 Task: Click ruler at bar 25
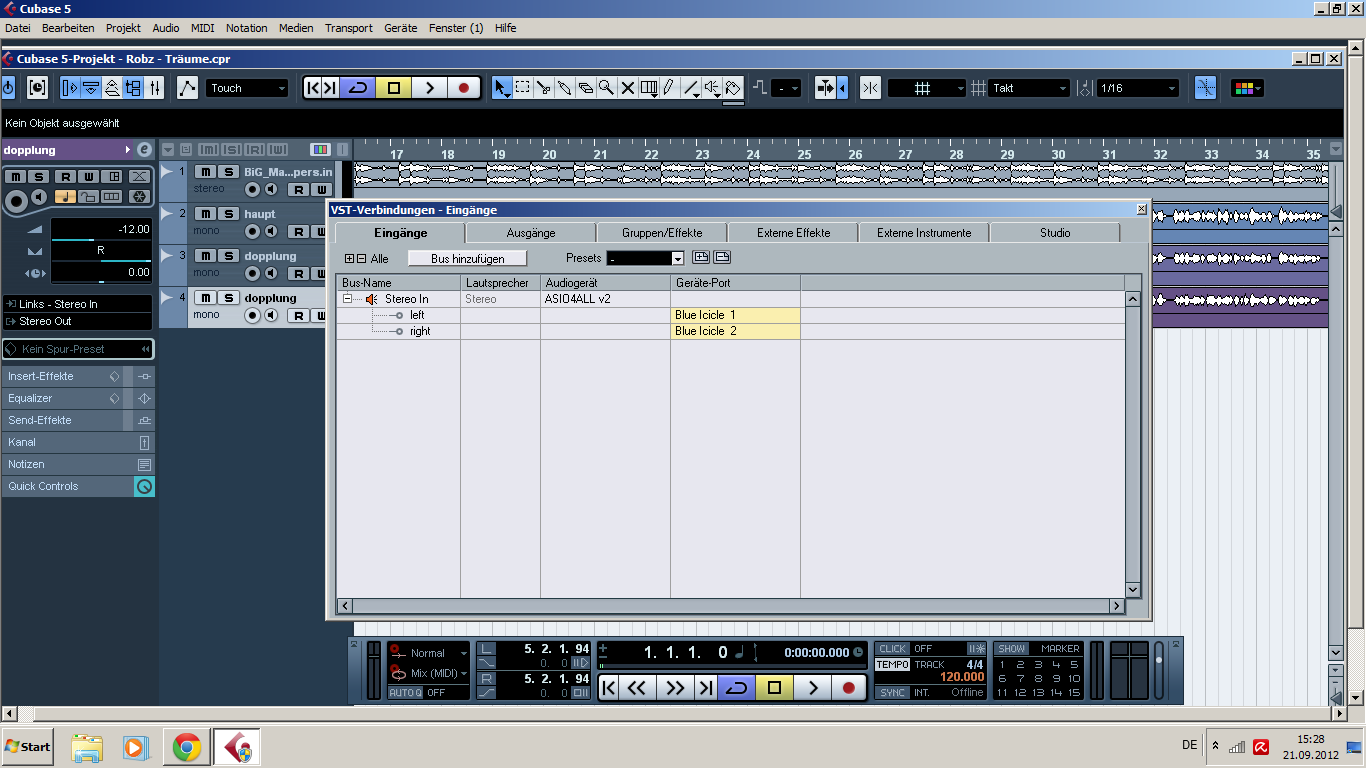point(804,154)
